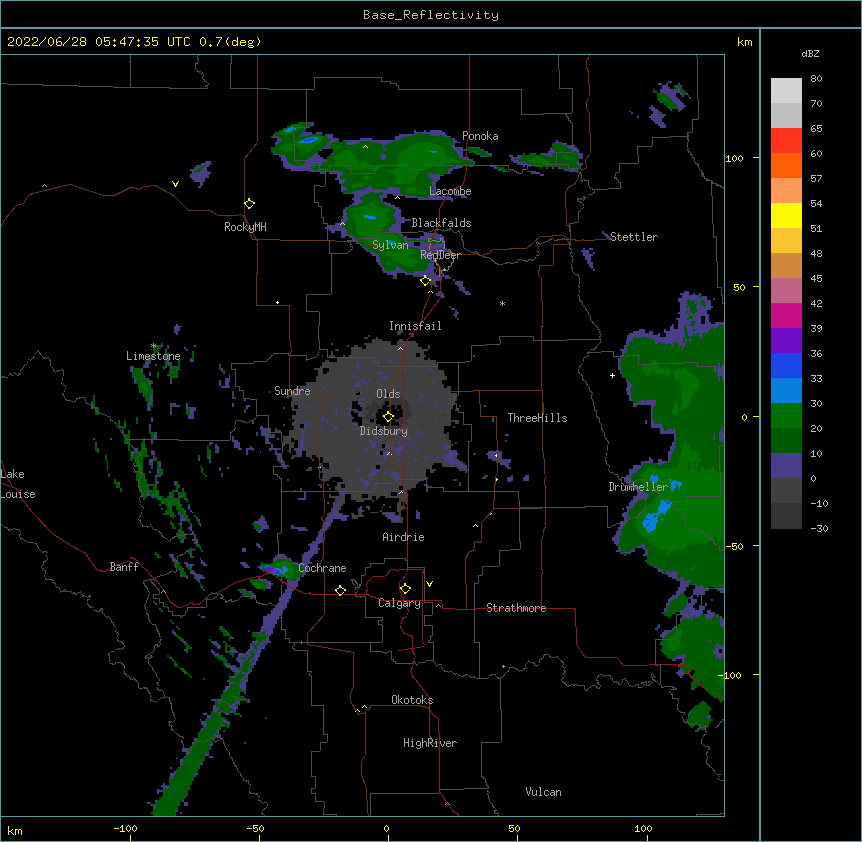Click the Banff label

pos(124,567)
